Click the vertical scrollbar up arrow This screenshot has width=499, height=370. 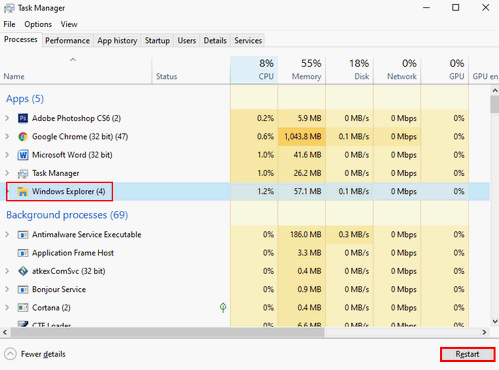[x=495, y=91]
